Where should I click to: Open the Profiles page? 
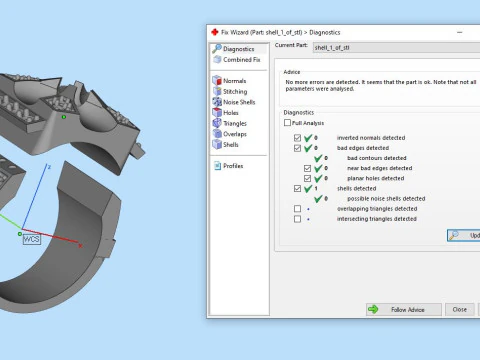tap(232, 166)
